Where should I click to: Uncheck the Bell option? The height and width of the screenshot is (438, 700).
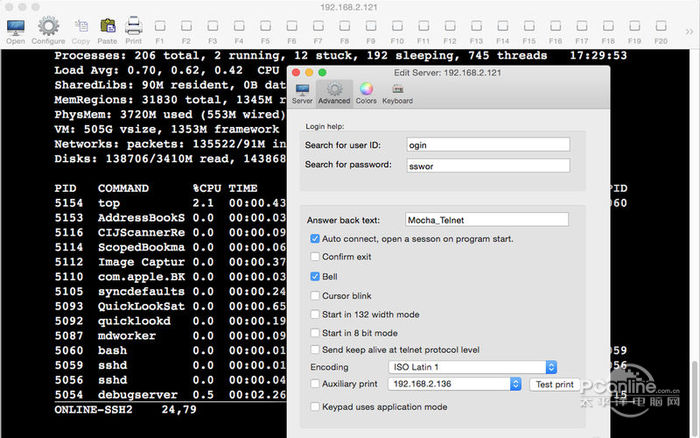click(x=316, y=276)
